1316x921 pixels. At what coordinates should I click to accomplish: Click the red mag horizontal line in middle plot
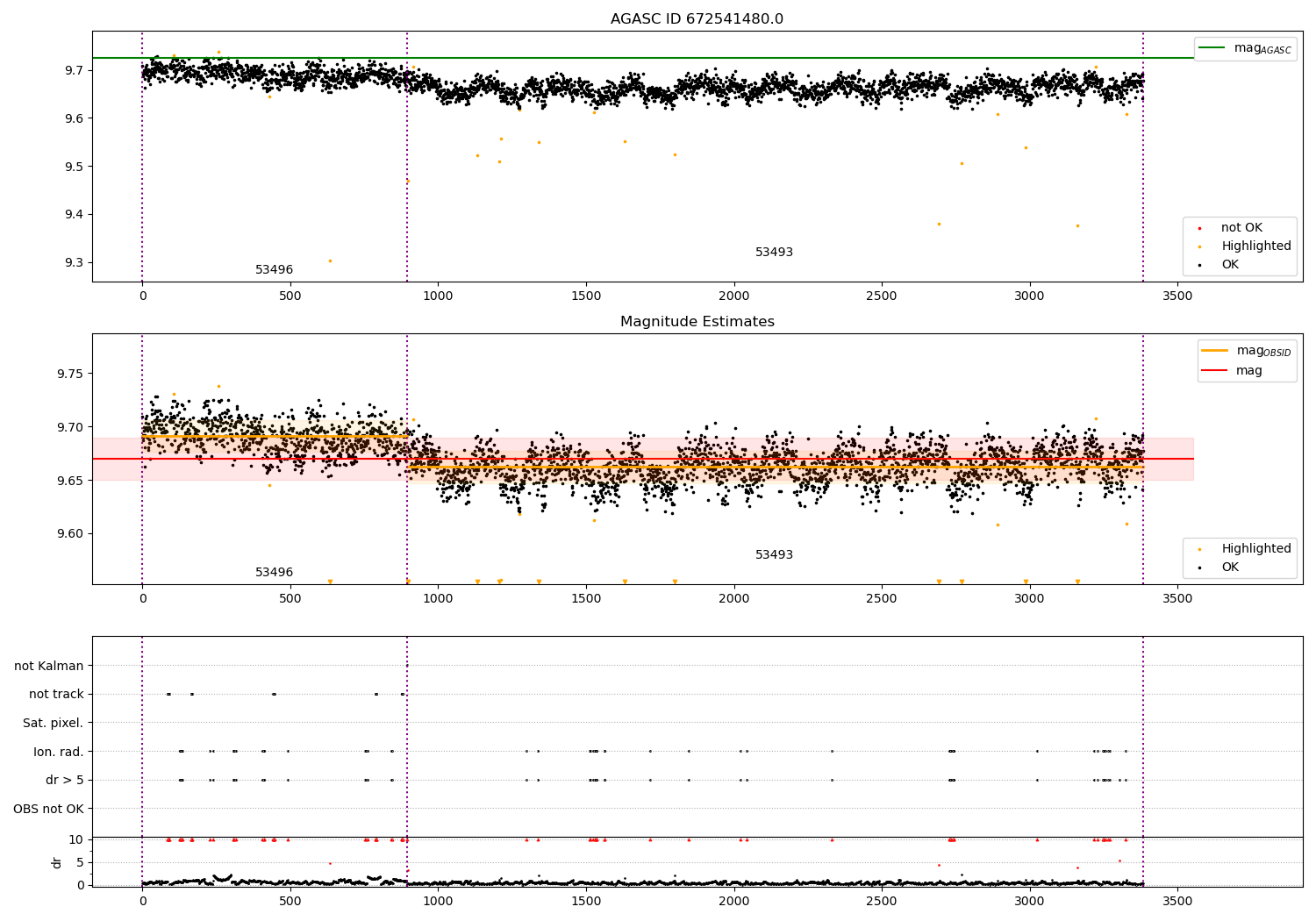[643, 459]
